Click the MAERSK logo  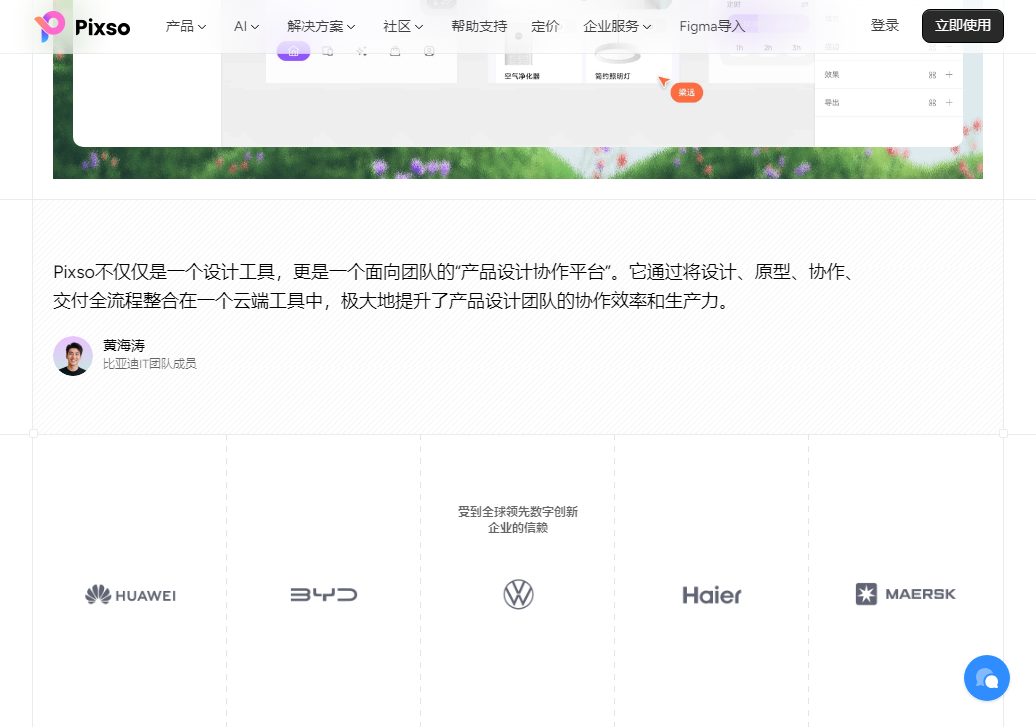(905, 594)
